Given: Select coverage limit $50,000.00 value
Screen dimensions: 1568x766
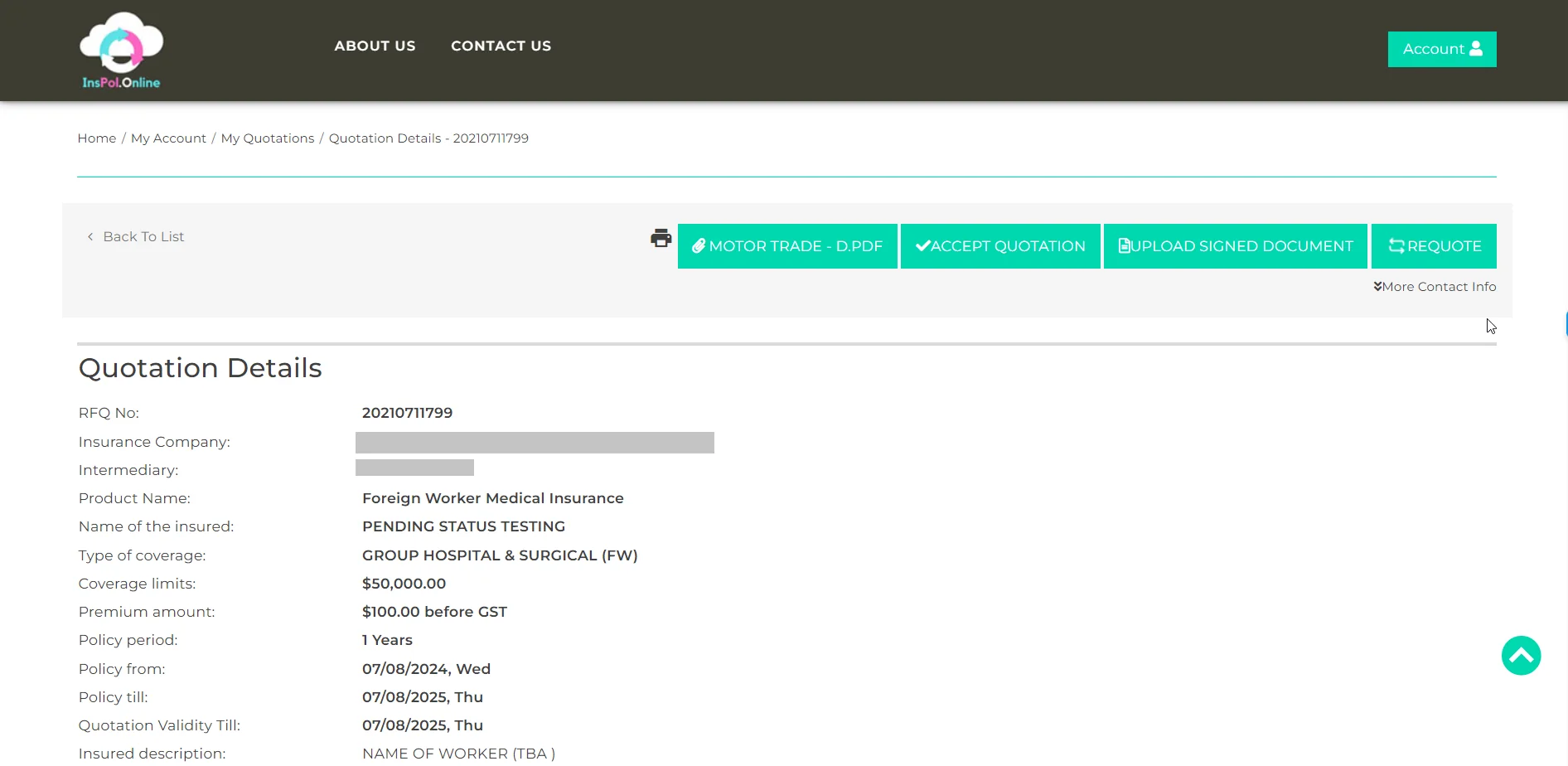Looking at the screenshot, I should pyautogui.click(x=404, y=584).
